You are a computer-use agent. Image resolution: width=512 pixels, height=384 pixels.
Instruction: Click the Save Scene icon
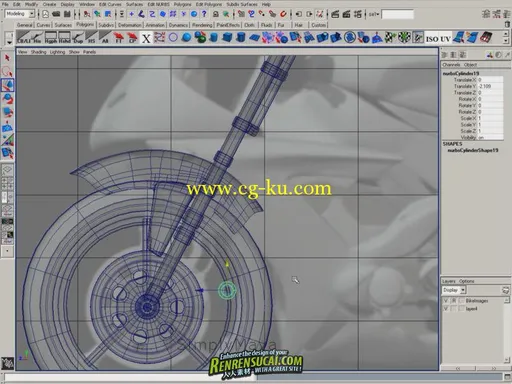67,14
